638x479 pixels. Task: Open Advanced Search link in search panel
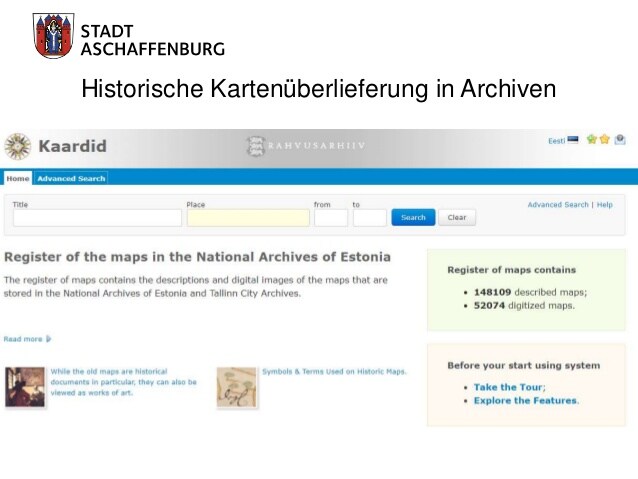pos(558,205)
